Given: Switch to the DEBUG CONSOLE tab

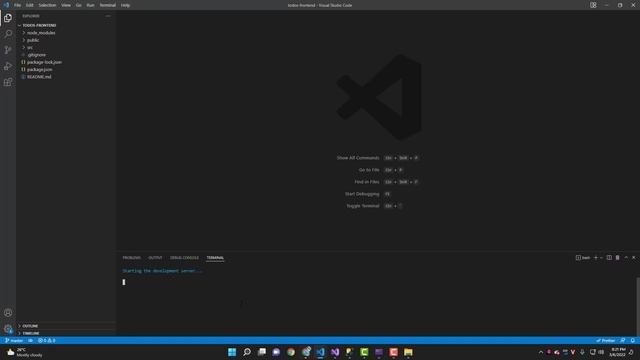Looking at the screenshot, I should [184, 258].
